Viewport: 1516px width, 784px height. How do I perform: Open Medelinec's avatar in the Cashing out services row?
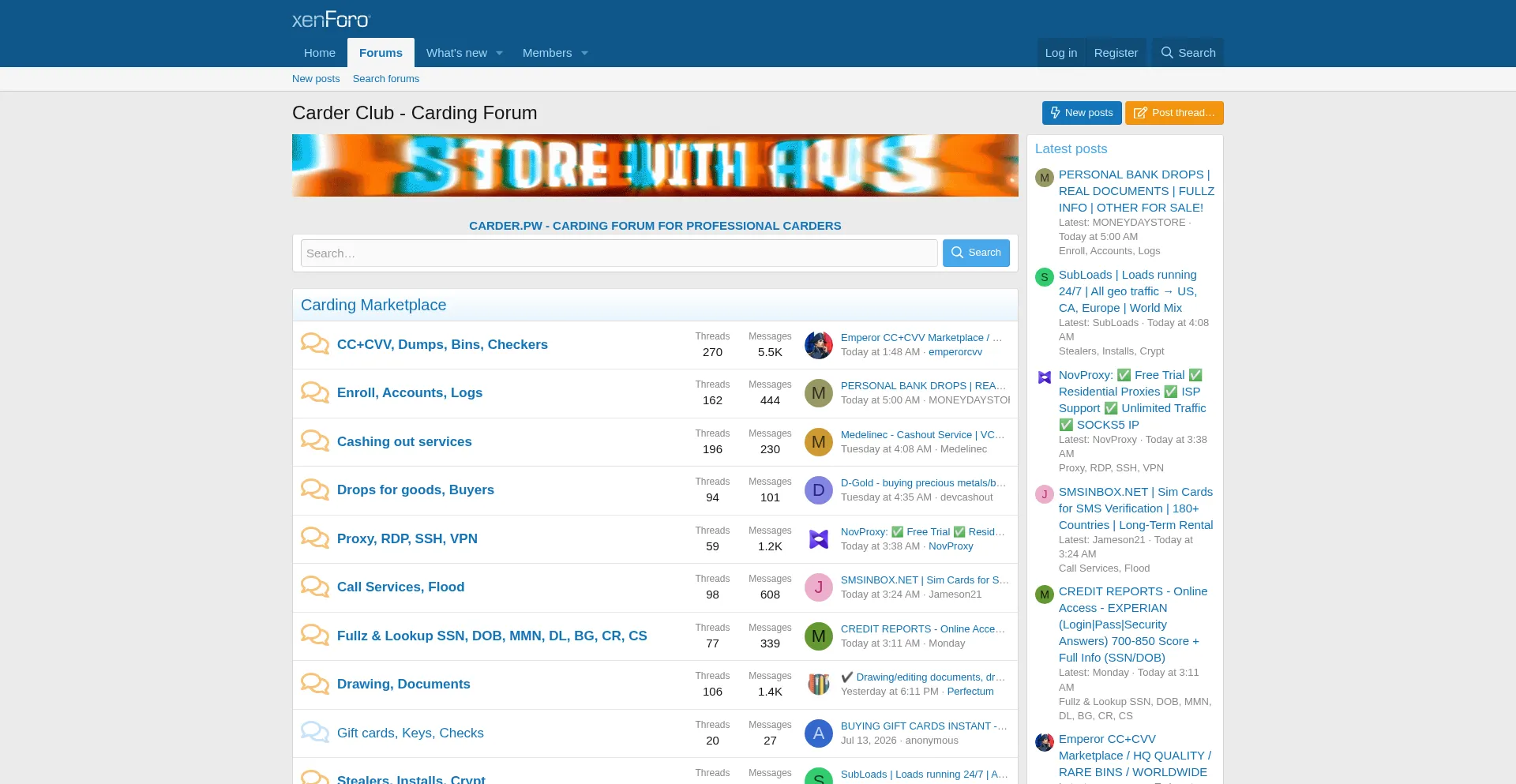(x=819, y=442)
